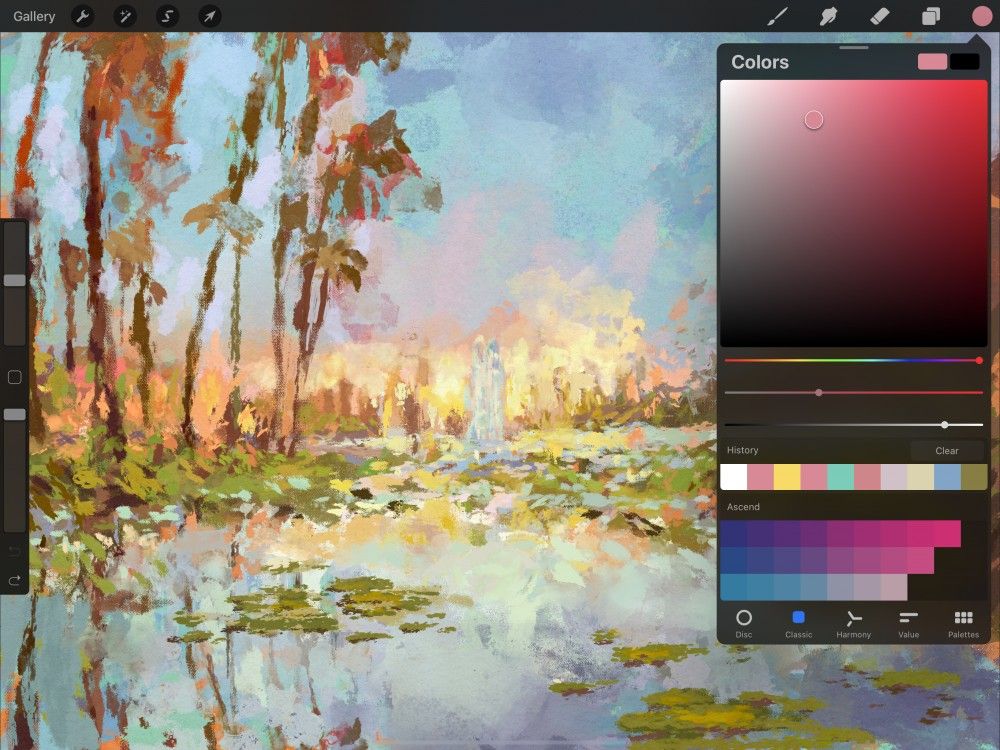Image resolution: width=1000 pixels, height=750 pixels.
Task: Tap the sidebar Modify button
Action: (12, 377)
